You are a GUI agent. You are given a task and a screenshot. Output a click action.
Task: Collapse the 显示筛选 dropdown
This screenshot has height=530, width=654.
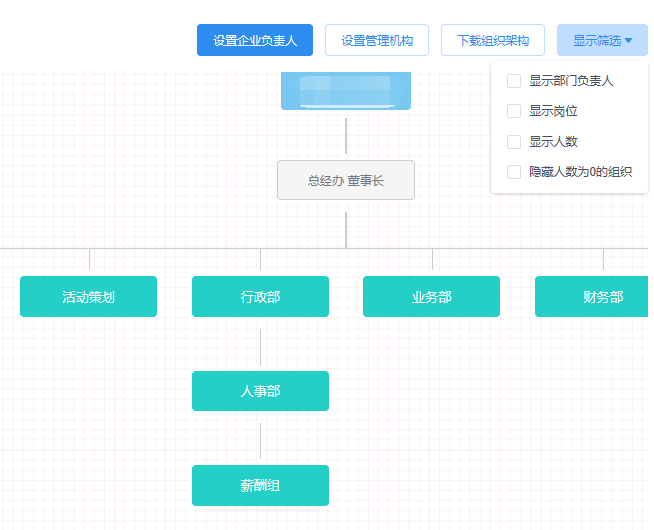602,40
